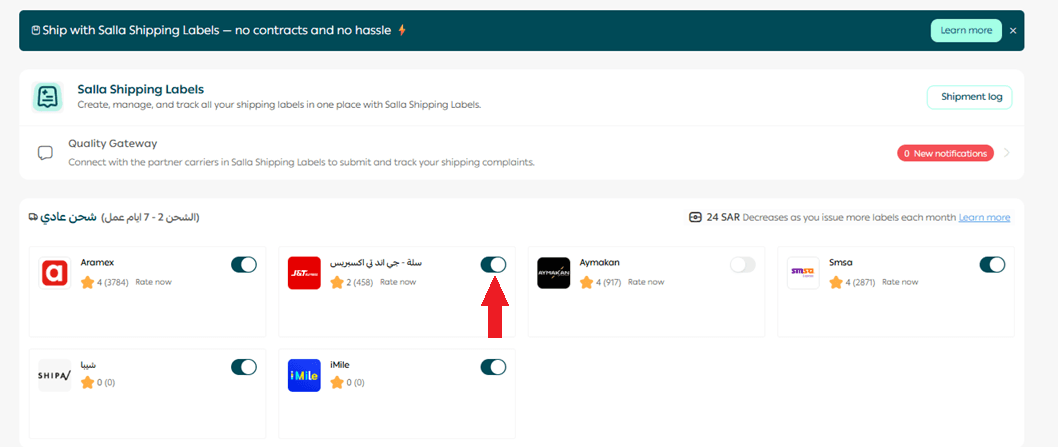Click Rate now under Aramex
Viewport: 1058px width, 447px height.
[x=153, y=282]
